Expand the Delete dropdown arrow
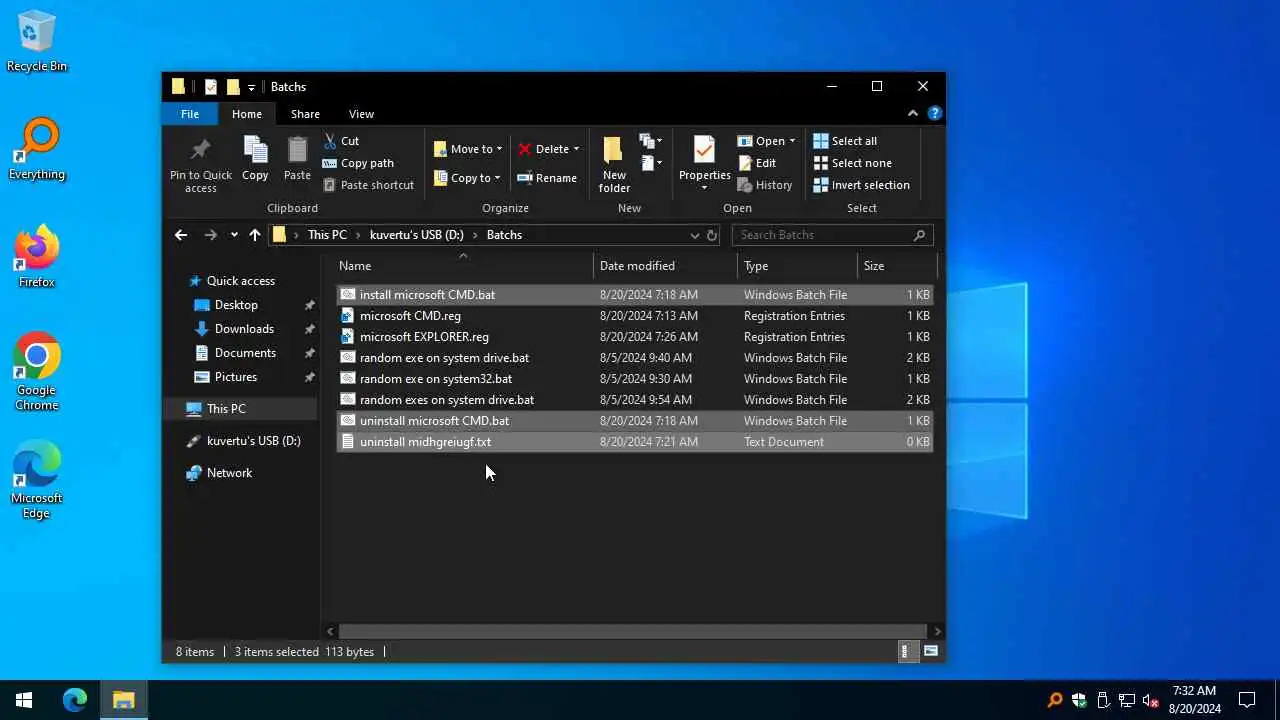Screen dimensions: 1280x720 click(x=576, y=149)
